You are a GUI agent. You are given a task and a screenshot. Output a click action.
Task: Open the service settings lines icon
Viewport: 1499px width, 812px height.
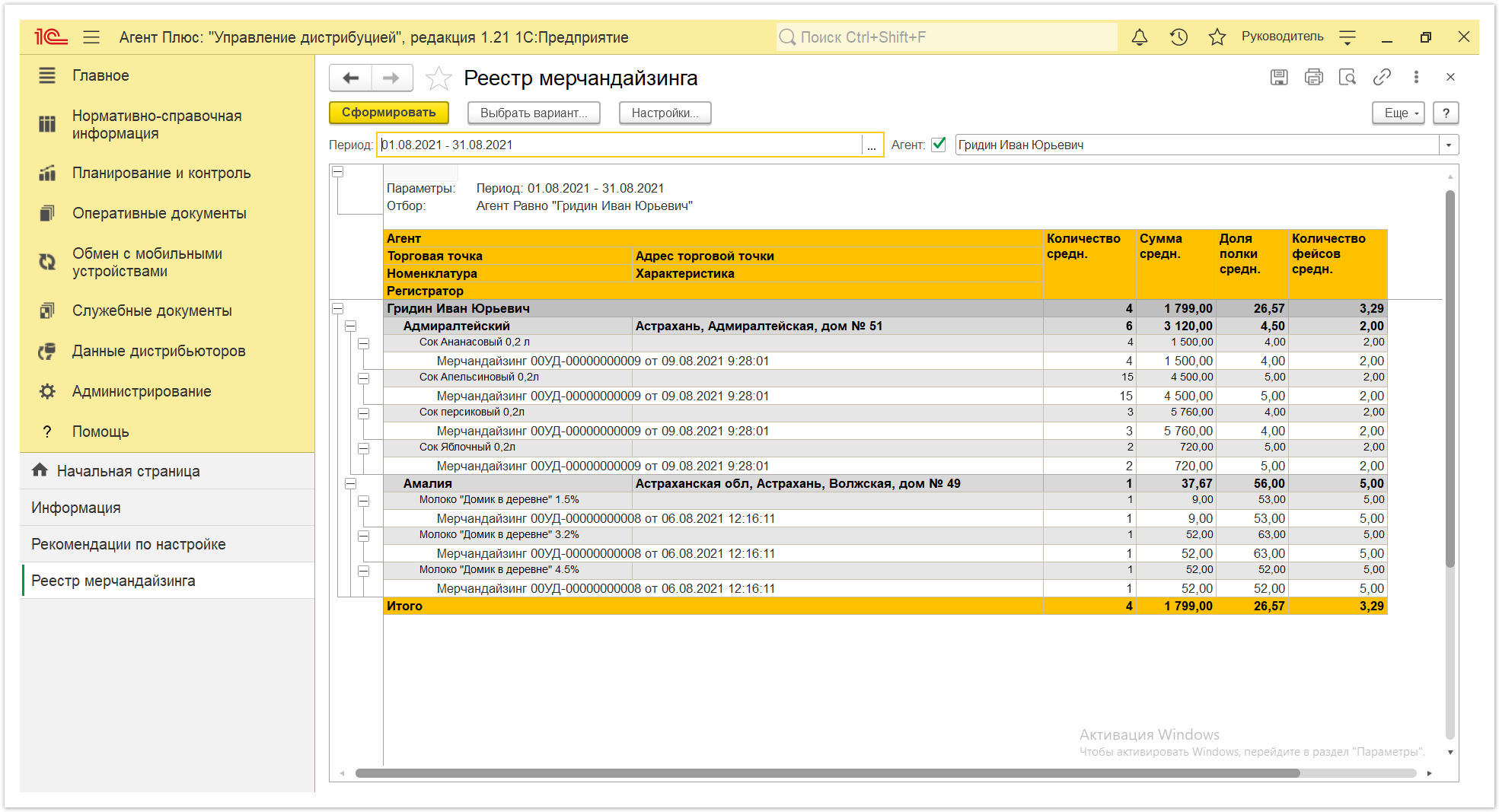pos(1348,37)
